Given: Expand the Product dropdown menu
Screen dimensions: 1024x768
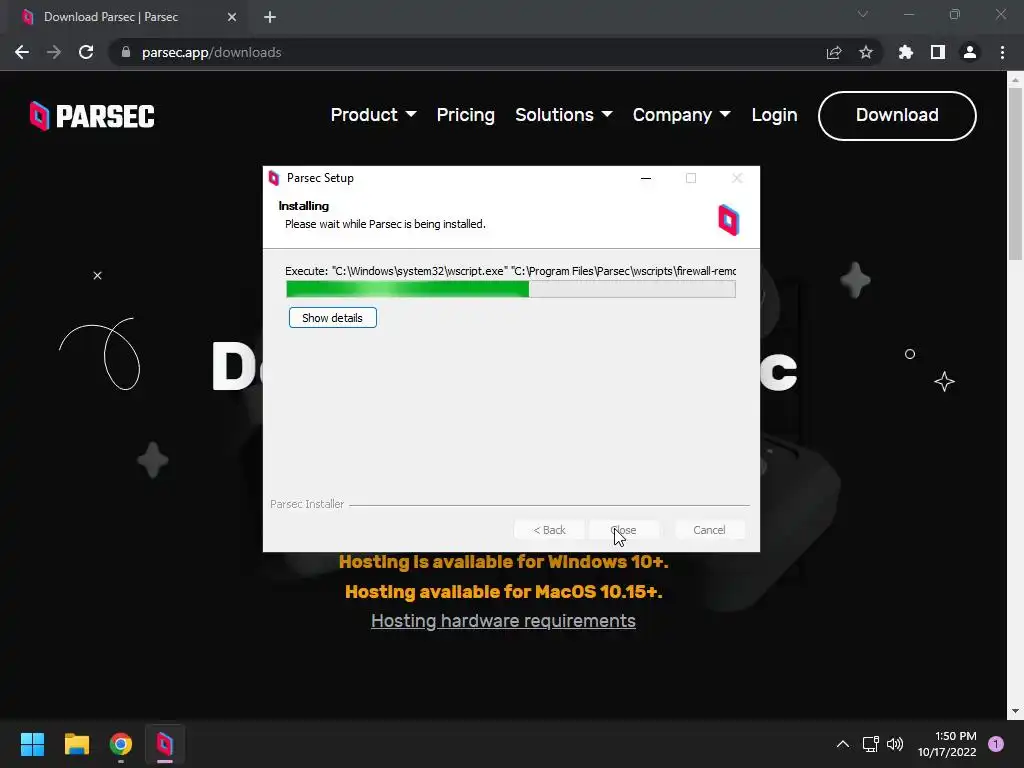Looking at the screenshot, I should pos(374,115).
